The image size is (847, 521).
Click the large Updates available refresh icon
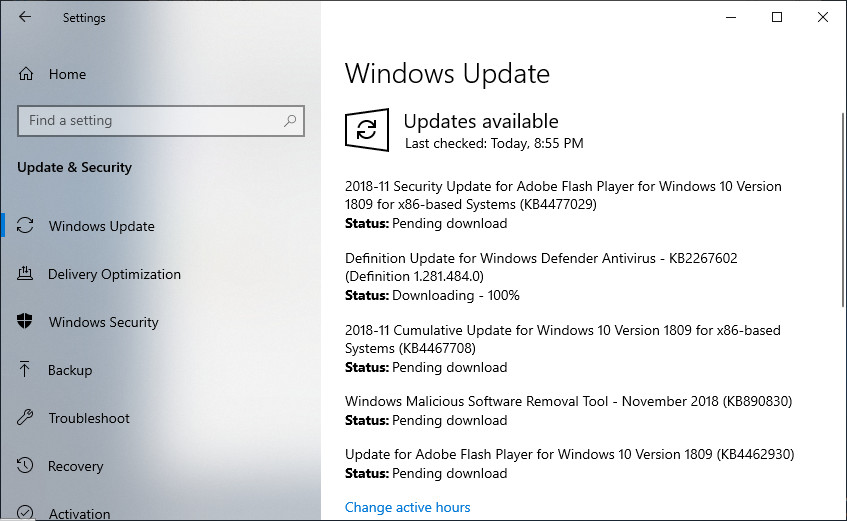coord(367,131)
